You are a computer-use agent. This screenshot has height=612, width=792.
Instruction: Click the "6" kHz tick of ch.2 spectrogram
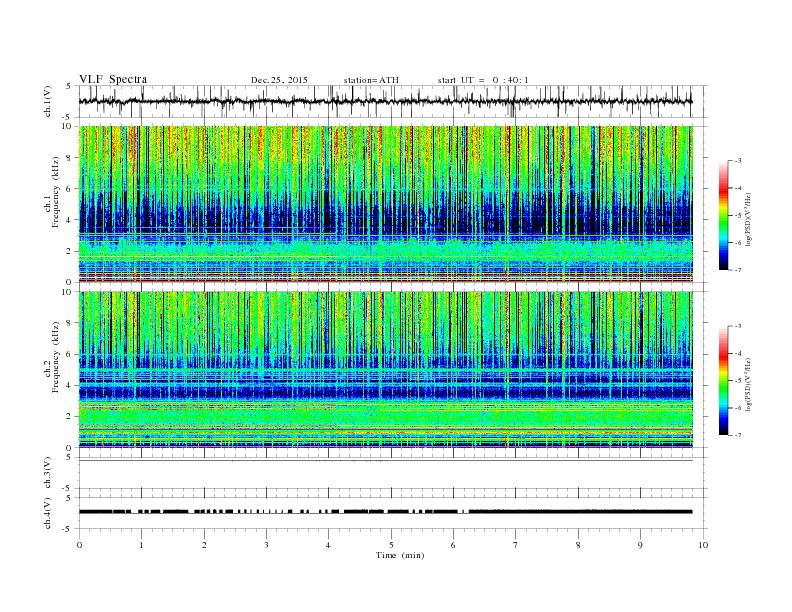69,354
